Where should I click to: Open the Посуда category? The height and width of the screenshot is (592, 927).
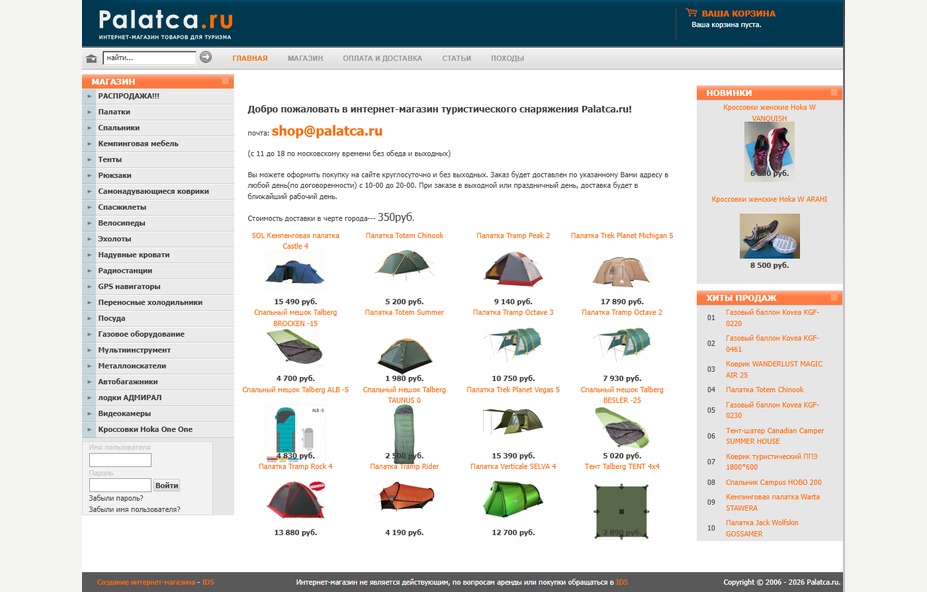(112, 318)
